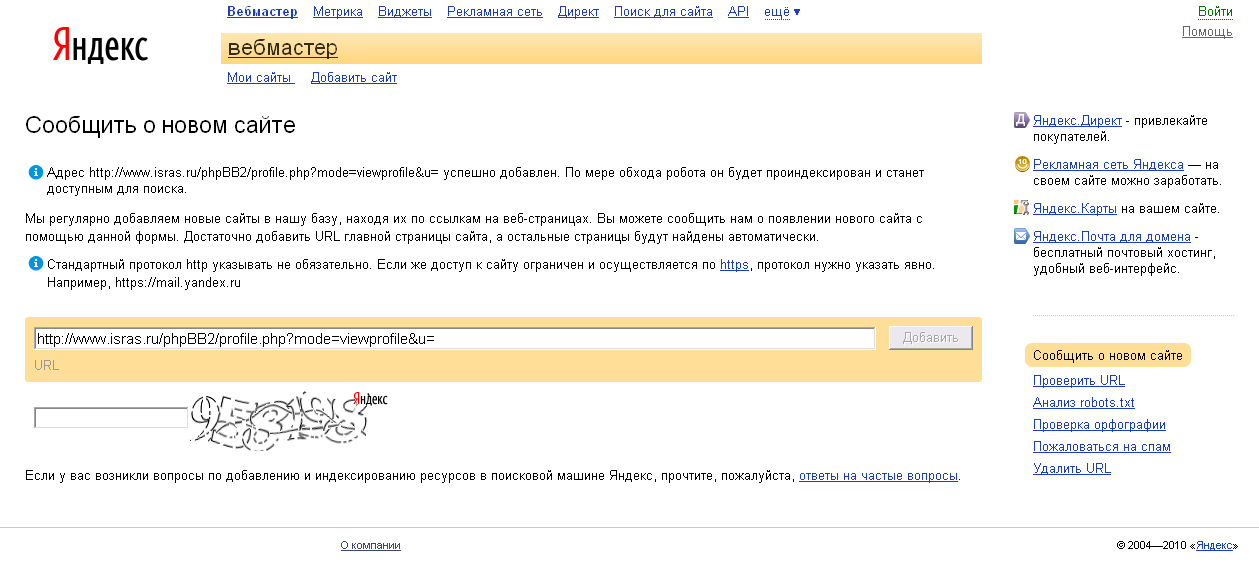Open Рекламная сеть in the top navigation

[495, 12]
